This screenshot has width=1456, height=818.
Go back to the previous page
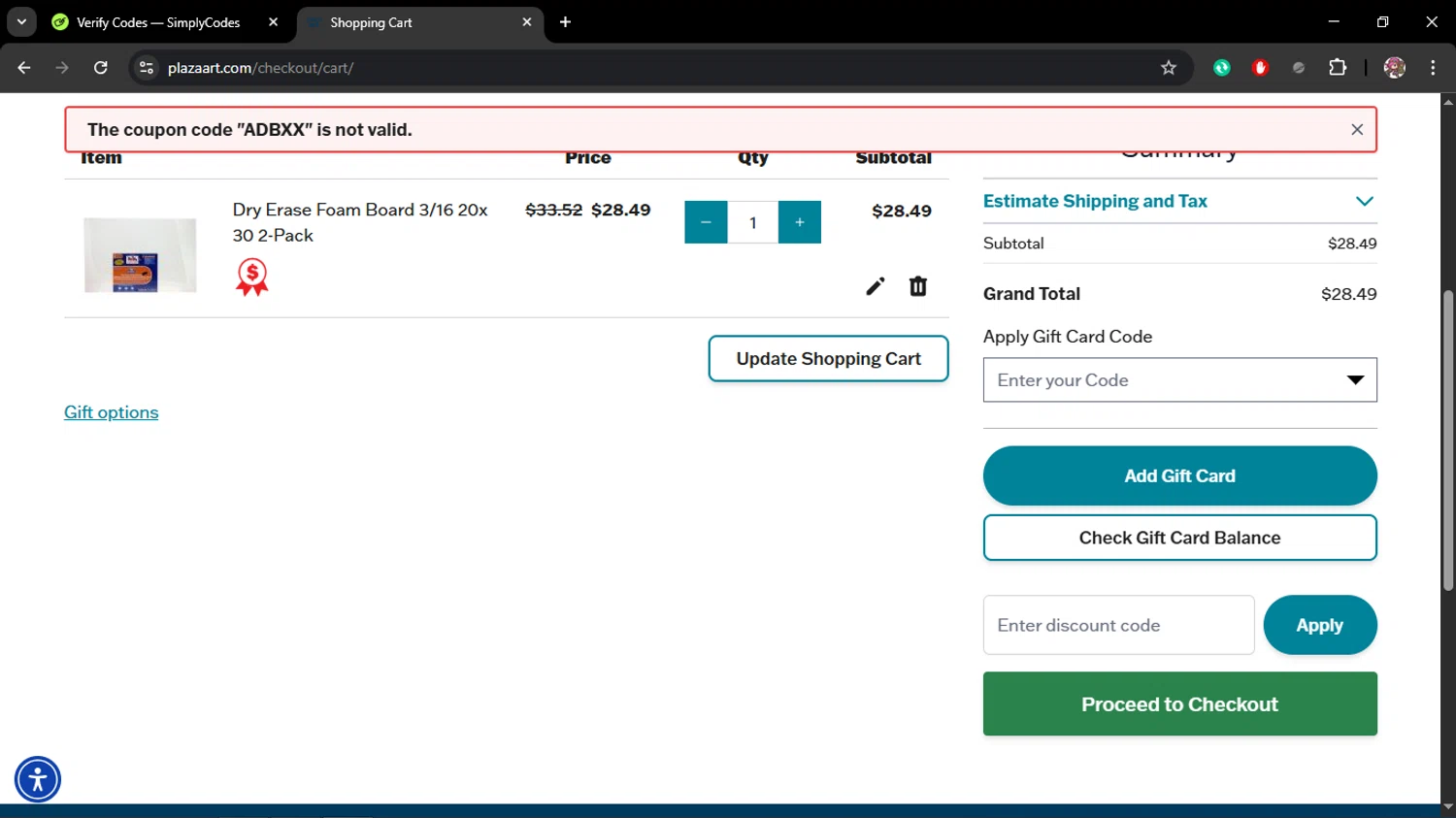[24, 68]
